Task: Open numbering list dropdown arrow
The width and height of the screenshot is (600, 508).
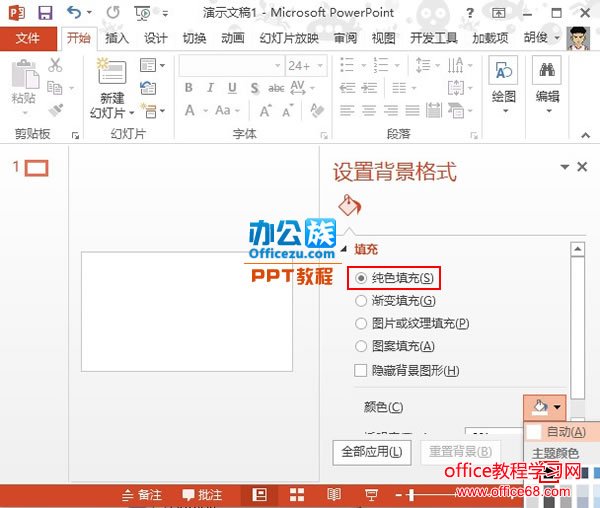Action: [x=397, y=66]
